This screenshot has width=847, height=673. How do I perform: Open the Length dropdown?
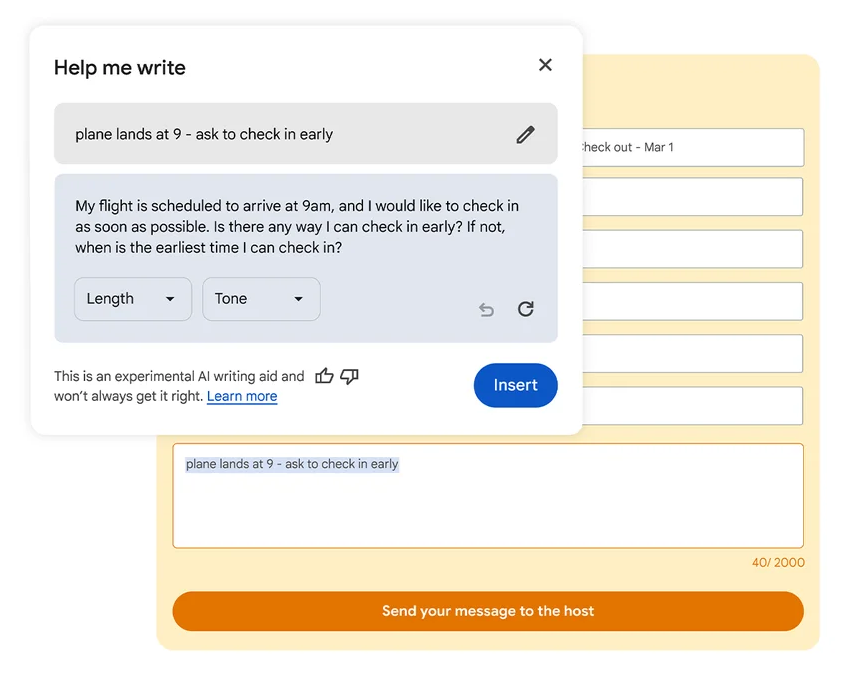point(133,299)
